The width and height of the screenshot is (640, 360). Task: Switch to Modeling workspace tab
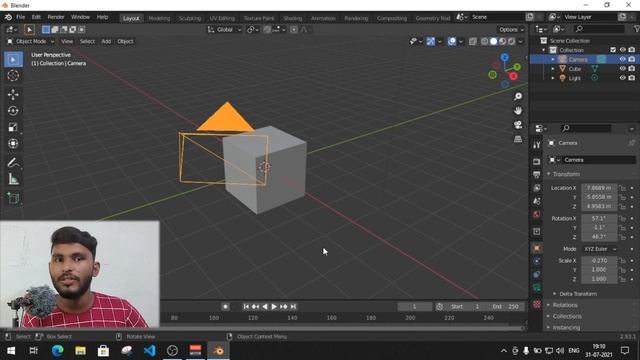pos(159,18)
